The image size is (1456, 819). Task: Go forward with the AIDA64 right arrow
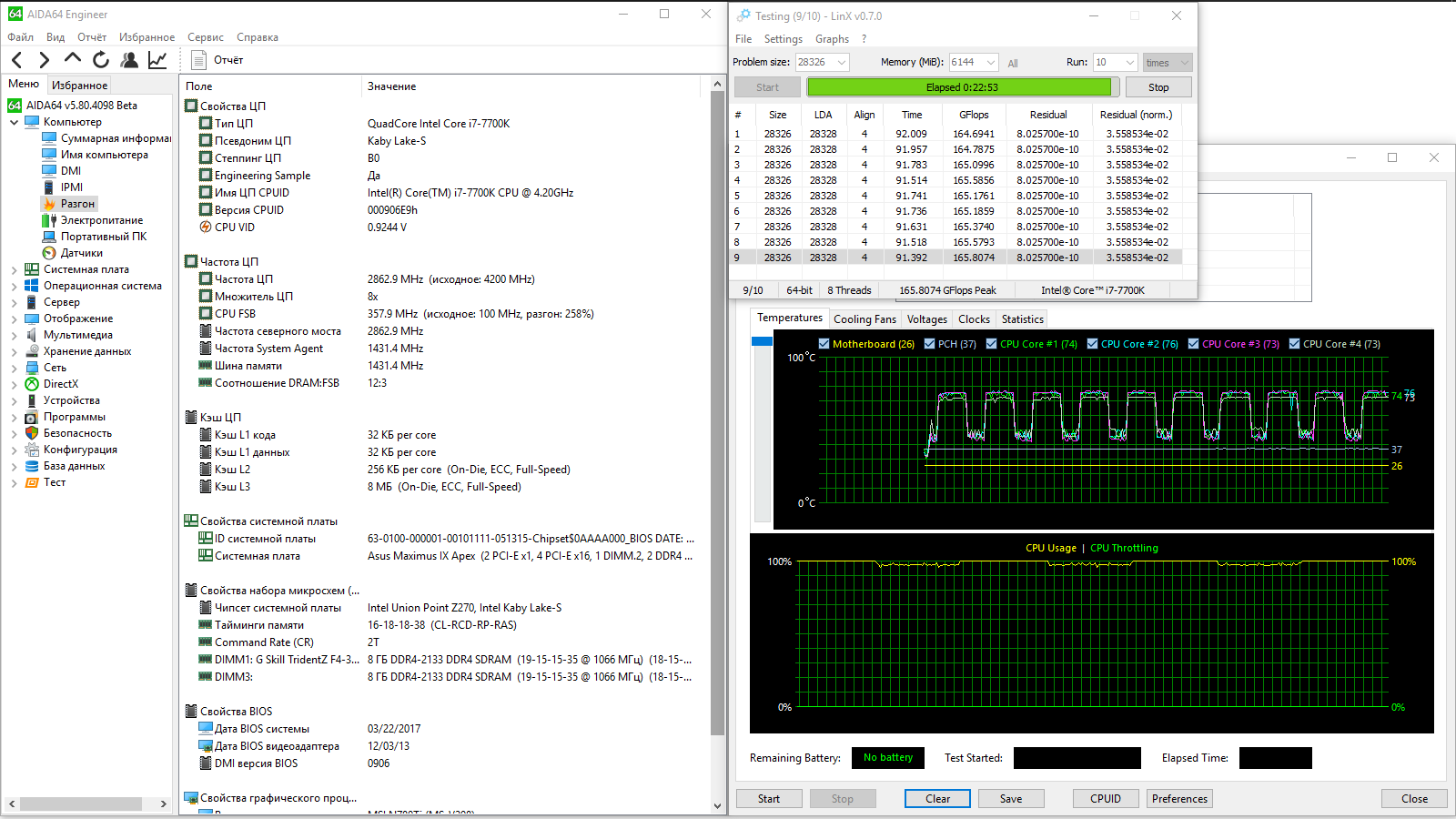click(x=44, y=60)
